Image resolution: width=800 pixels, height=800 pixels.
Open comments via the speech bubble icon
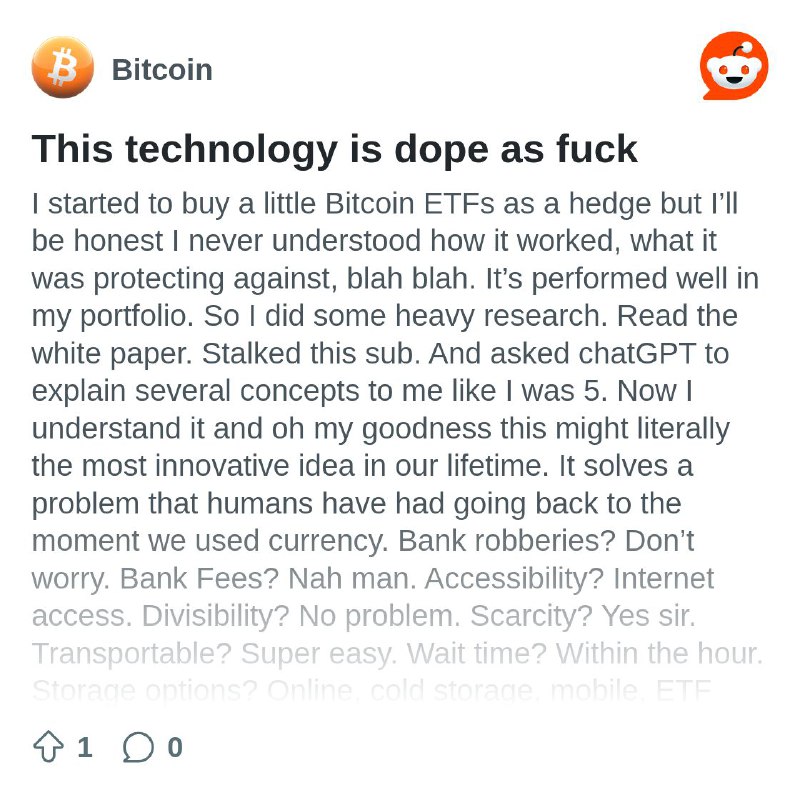point(138,747)
